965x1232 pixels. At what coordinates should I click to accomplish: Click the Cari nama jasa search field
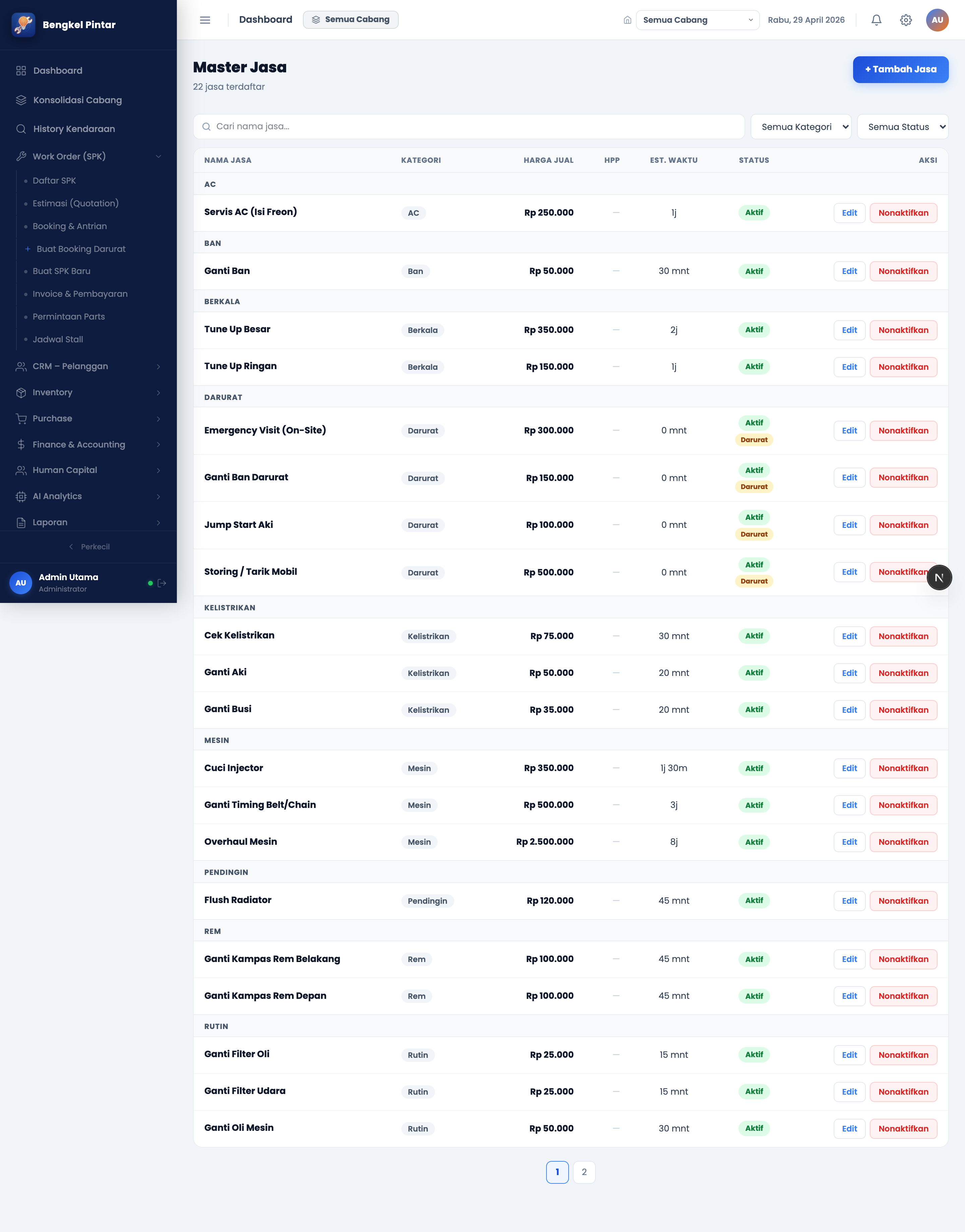click(468, 127)
